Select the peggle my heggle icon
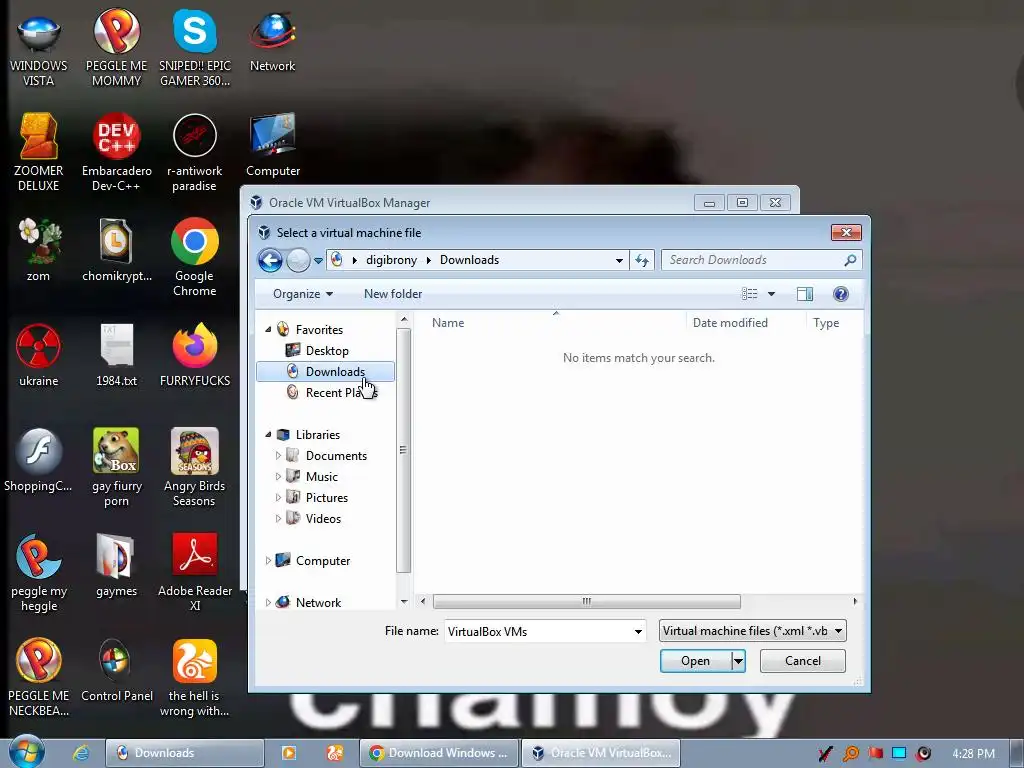This screenshot has width=1024, height=768. [39, 573]
